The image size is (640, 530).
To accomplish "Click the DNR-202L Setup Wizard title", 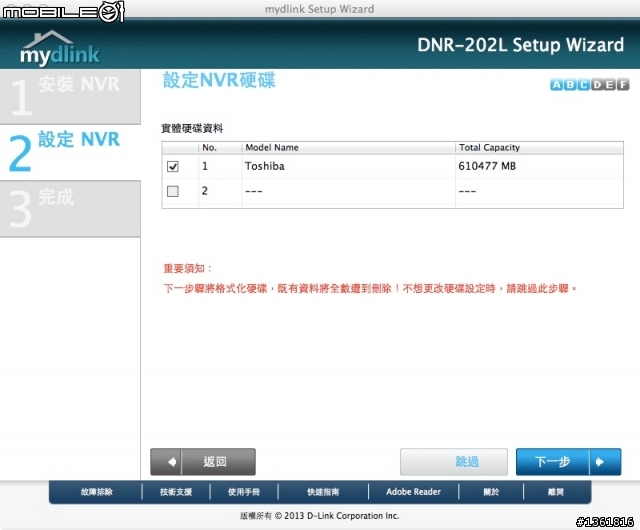I will (x=520, y=45).
